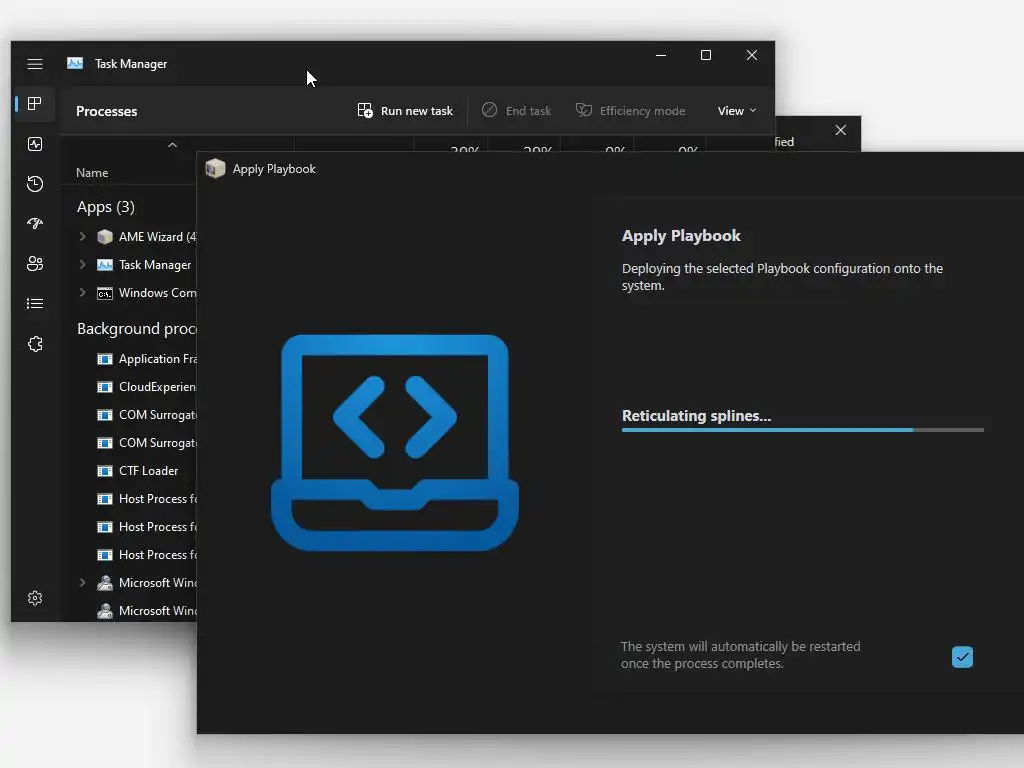Click Task Manager title bar app icon
This screenshot has height=768, width=1024.
click(x=75, y=63)
